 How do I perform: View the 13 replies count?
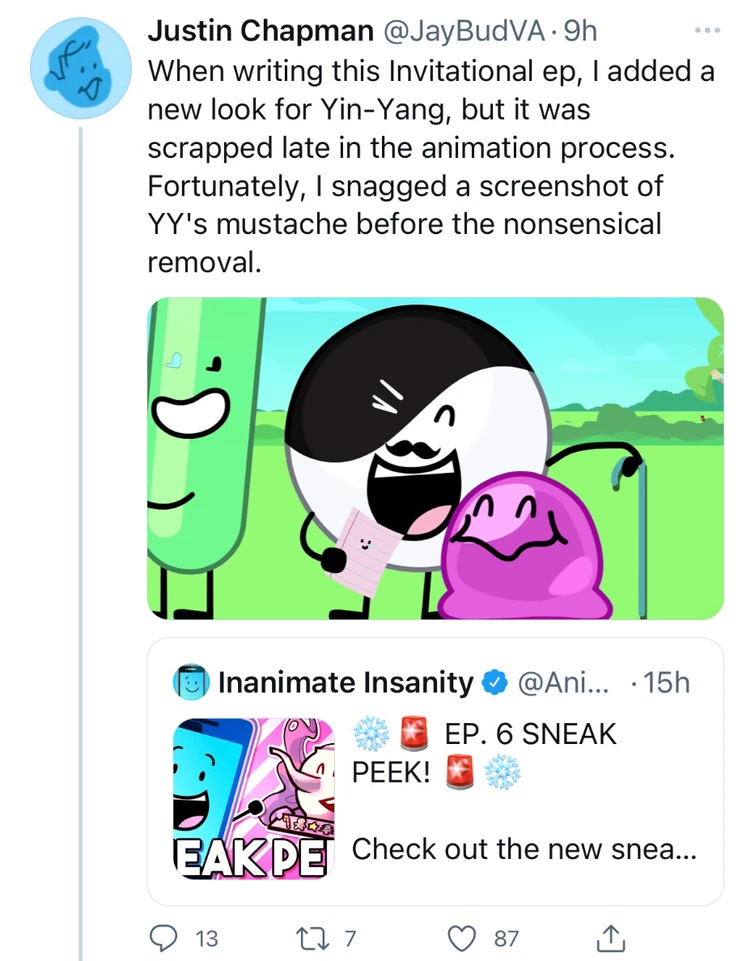coord(206,938)
